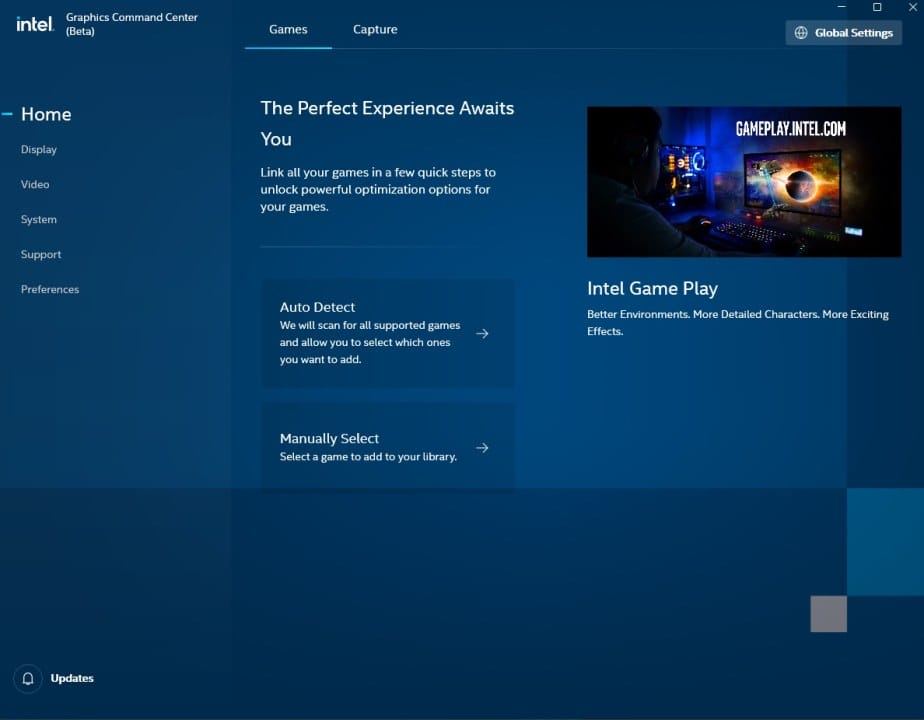Open Support from the sidebar
The width and height of the screenshot is (924, 720).
click(x=41, y=254)
